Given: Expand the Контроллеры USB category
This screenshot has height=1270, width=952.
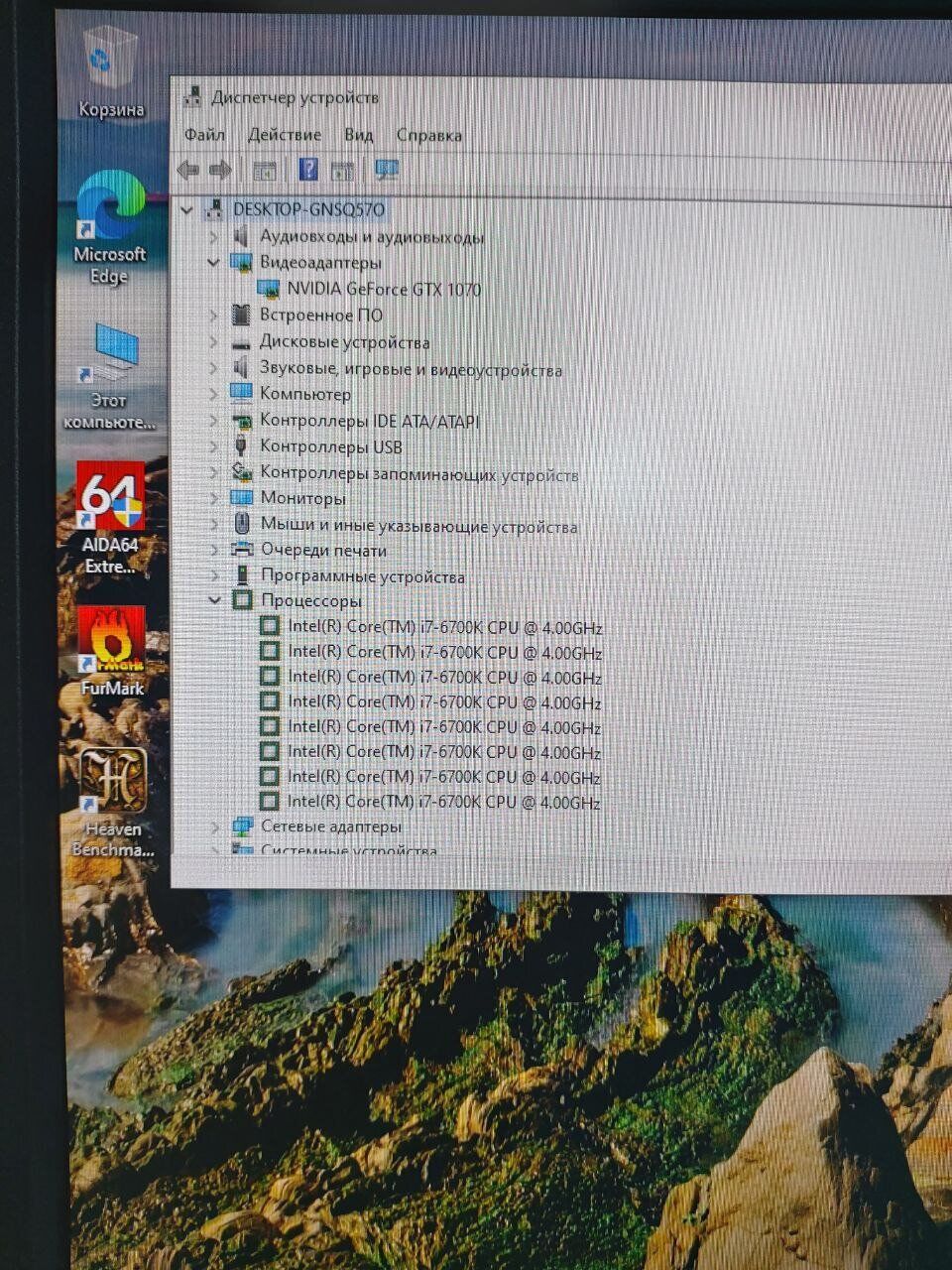Looking at the screenshot, I should click(213, 447).
